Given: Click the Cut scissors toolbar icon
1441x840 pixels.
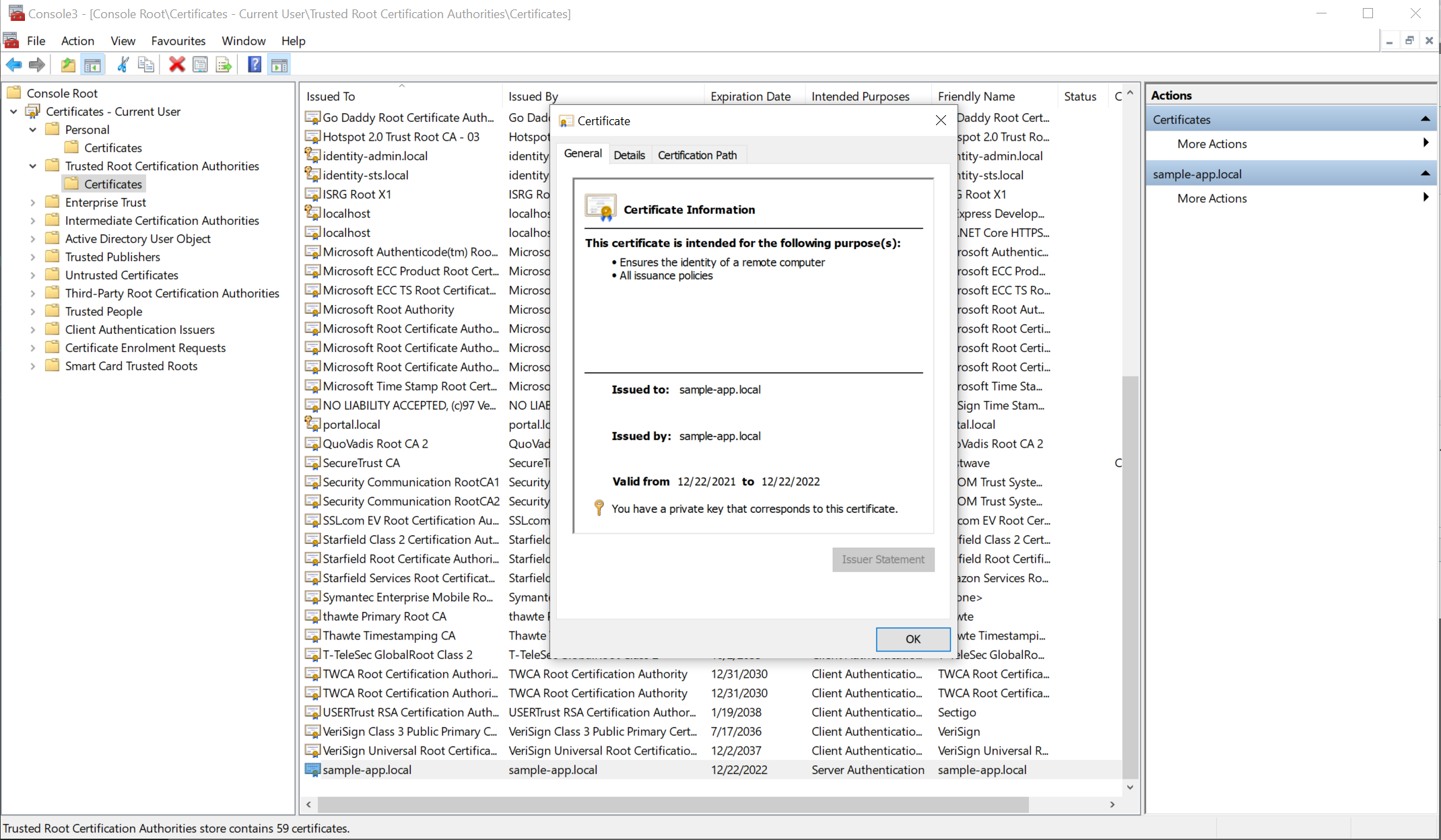Looking at the screenshot, I should (x=123, y=65).
